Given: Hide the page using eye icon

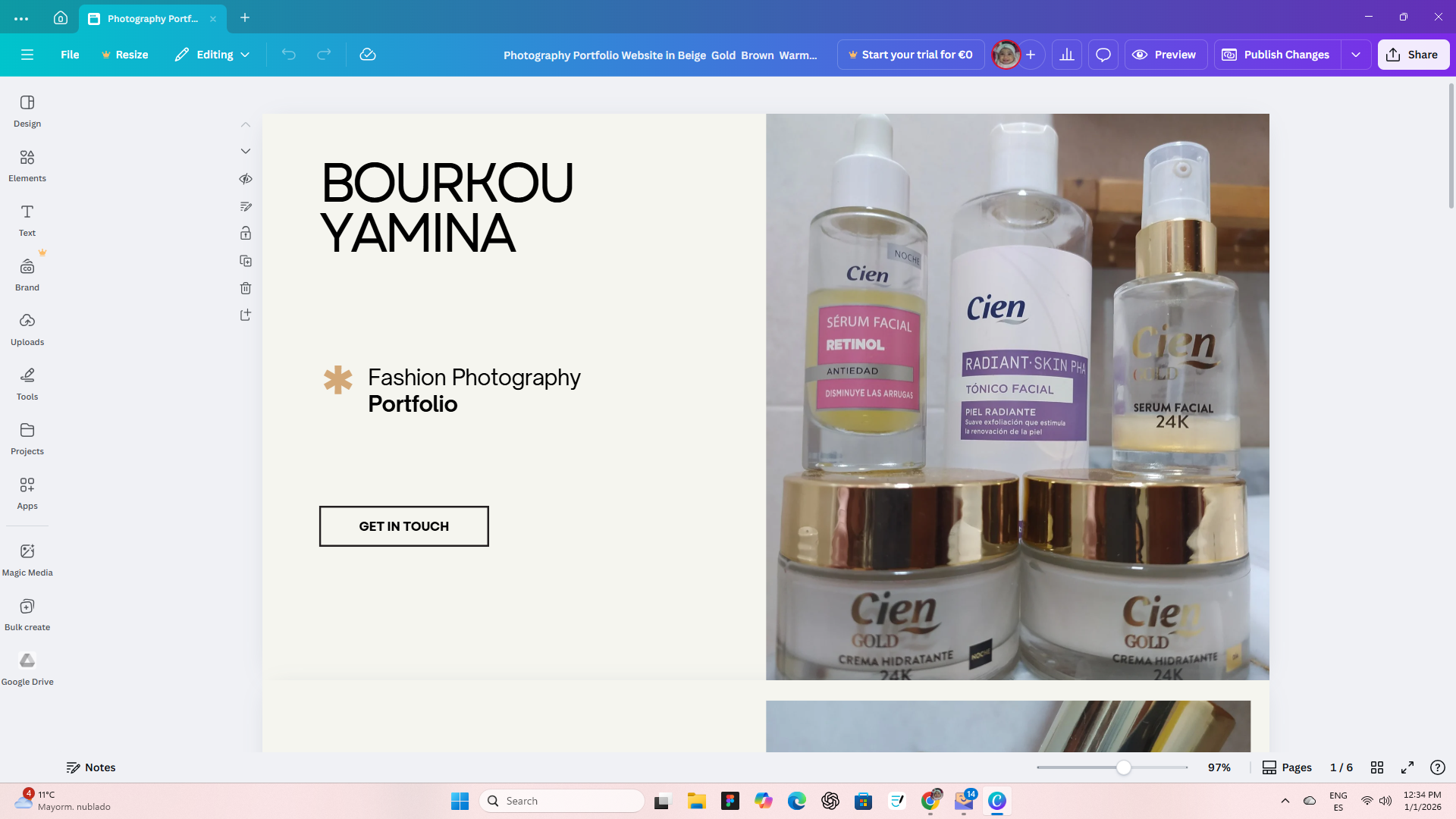Looking at the screenshot, I should (x=246, y=179).
